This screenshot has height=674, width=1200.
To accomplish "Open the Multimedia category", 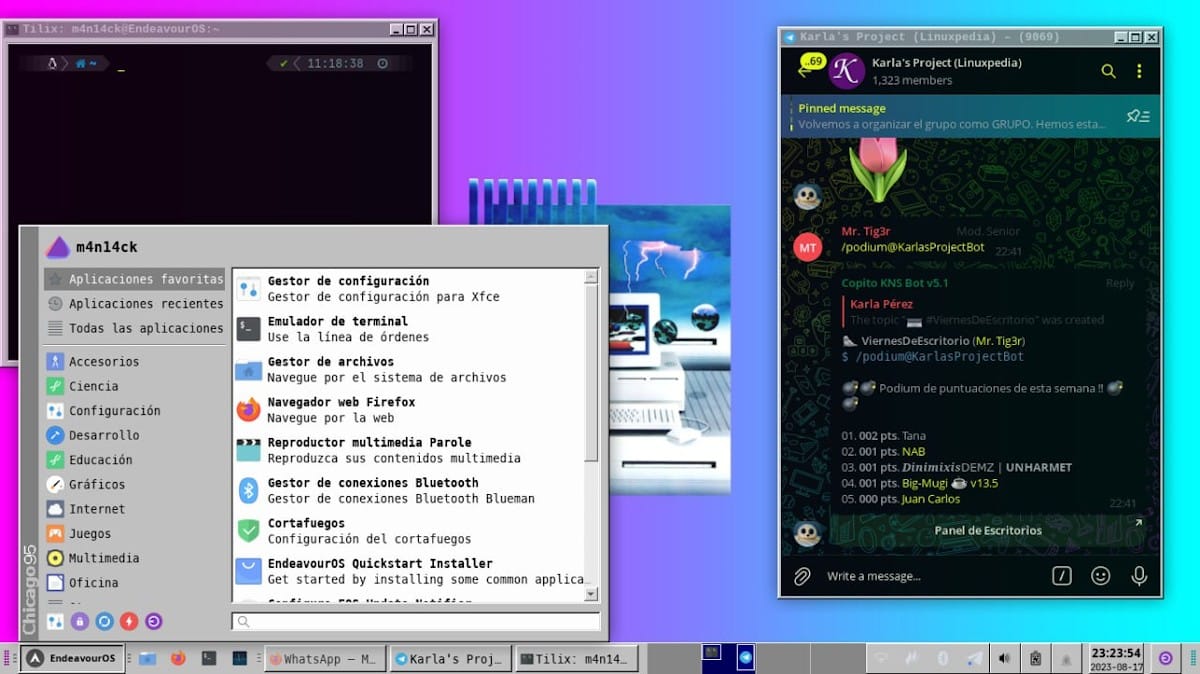I will 134,558.
